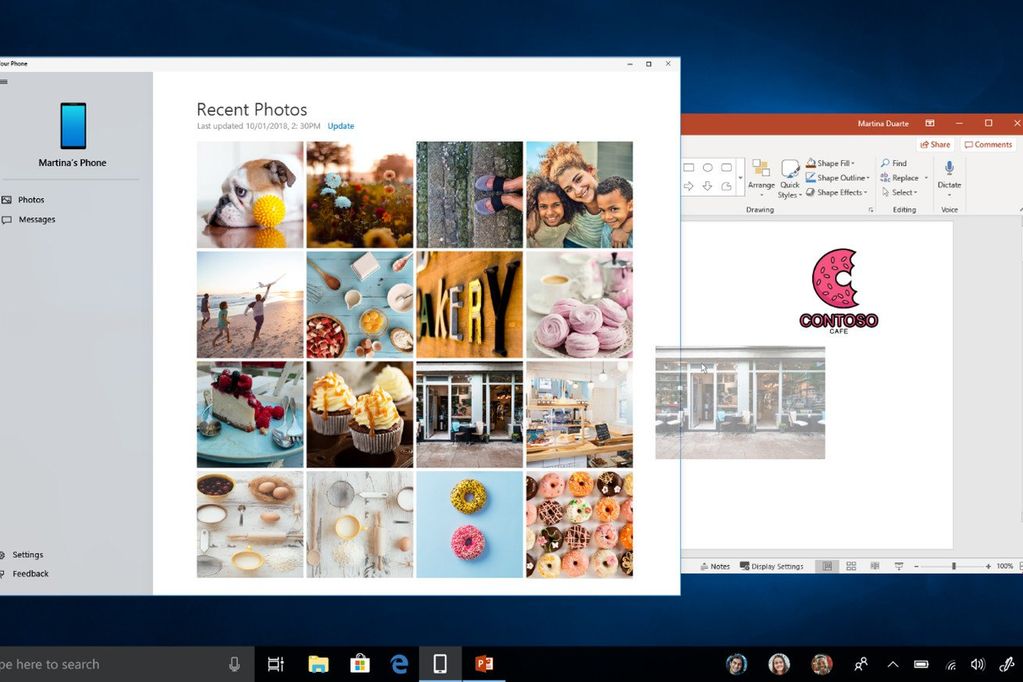Launch PowerPoint from the taskbar
The image size is (1023, 682).
pos(484,663)
